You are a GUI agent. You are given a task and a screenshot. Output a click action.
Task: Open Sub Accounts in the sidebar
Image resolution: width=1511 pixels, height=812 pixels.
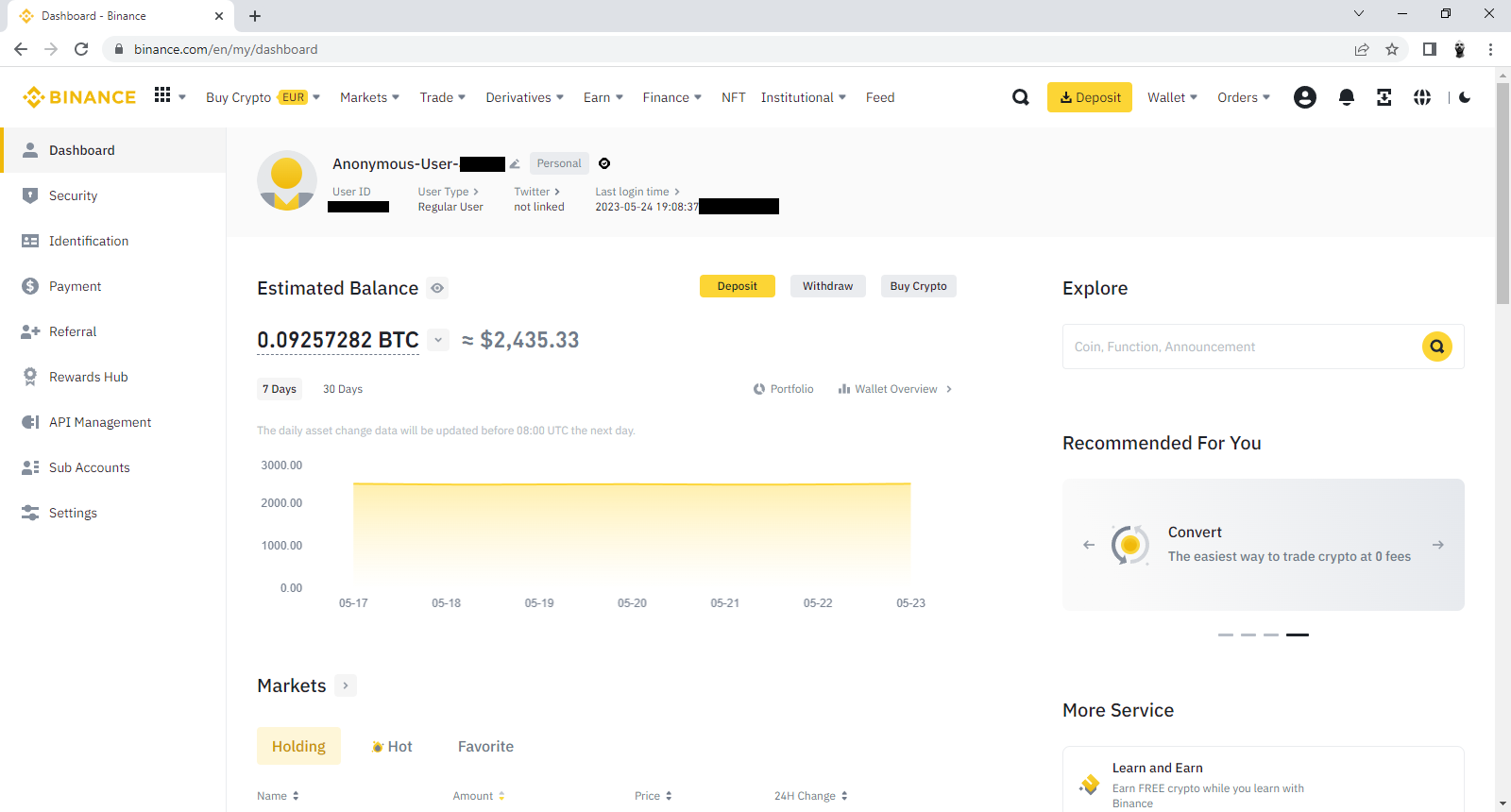(x=113, y=467)
